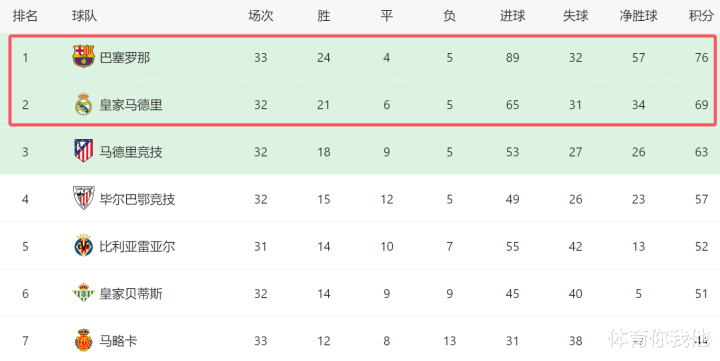Click team name 皇家贝蒂斯
Image resolution: width=720 pixels, height=361 pixels.
click(x=131, y=294)
